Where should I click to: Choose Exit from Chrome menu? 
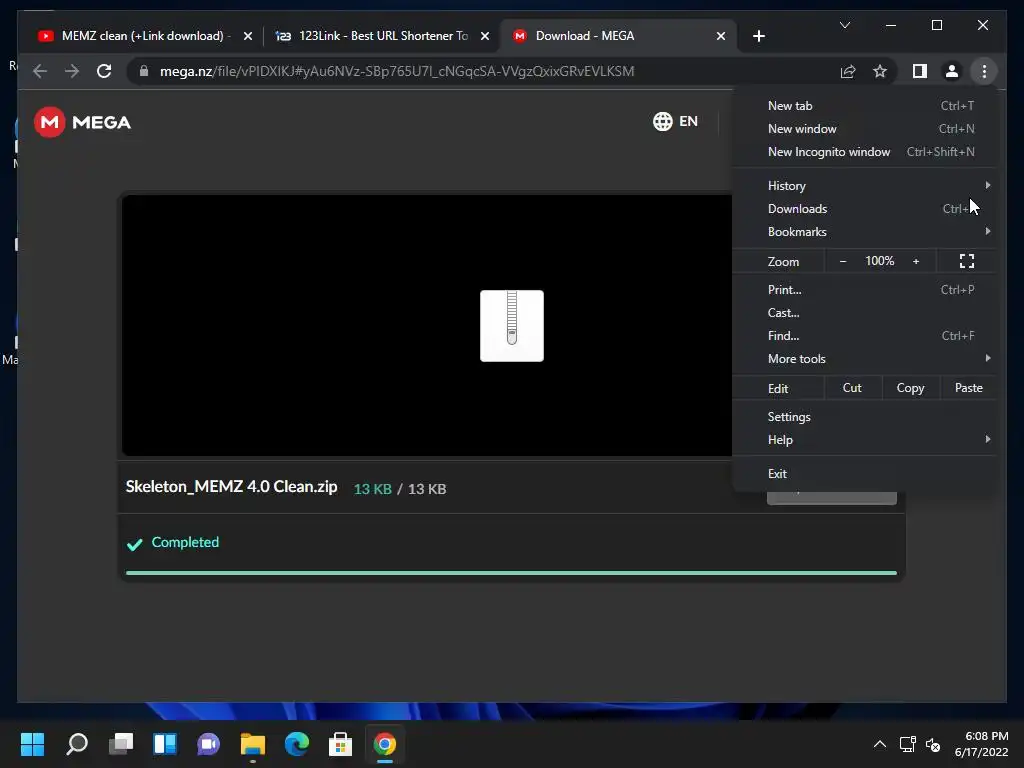[865, 473]
